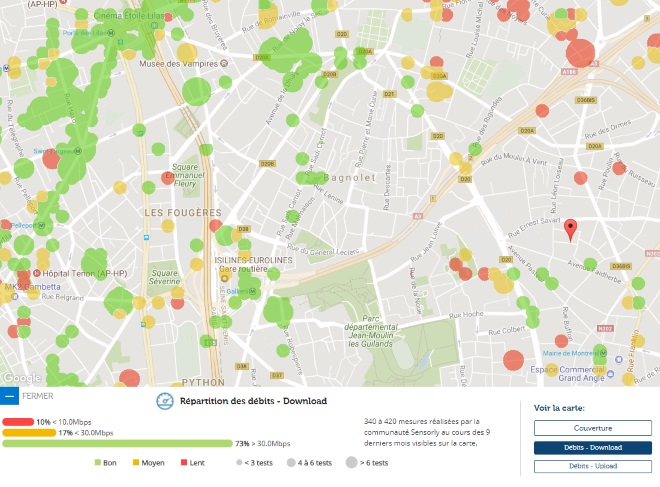Click the yellow Moyen legend swatch

[x=135, y=463]
